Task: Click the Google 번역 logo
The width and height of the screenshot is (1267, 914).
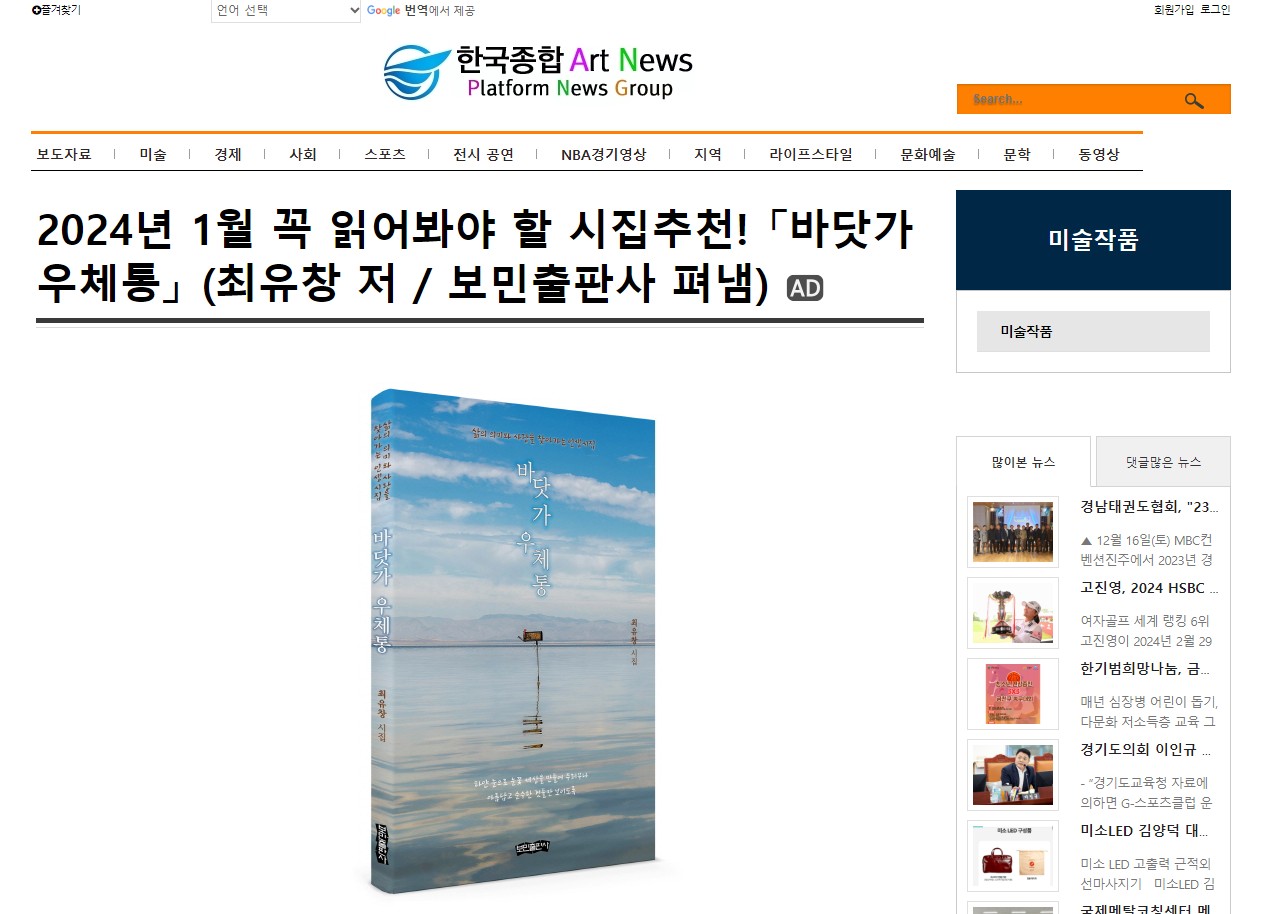Action: [397, 10]
